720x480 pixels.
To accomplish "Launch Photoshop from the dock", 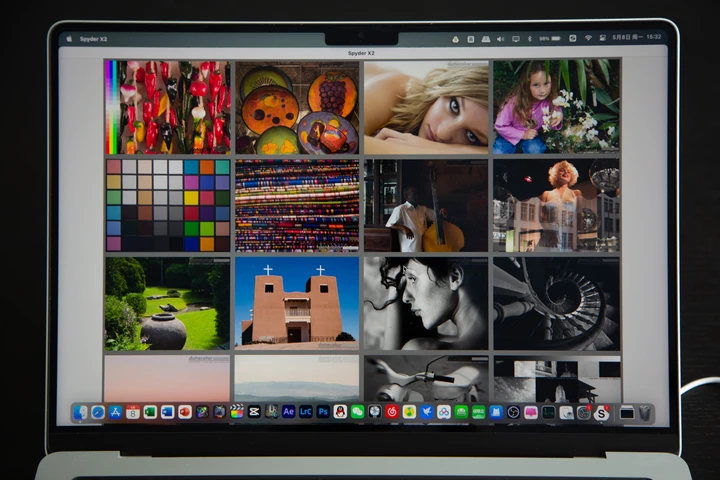I will coord(323,412).
